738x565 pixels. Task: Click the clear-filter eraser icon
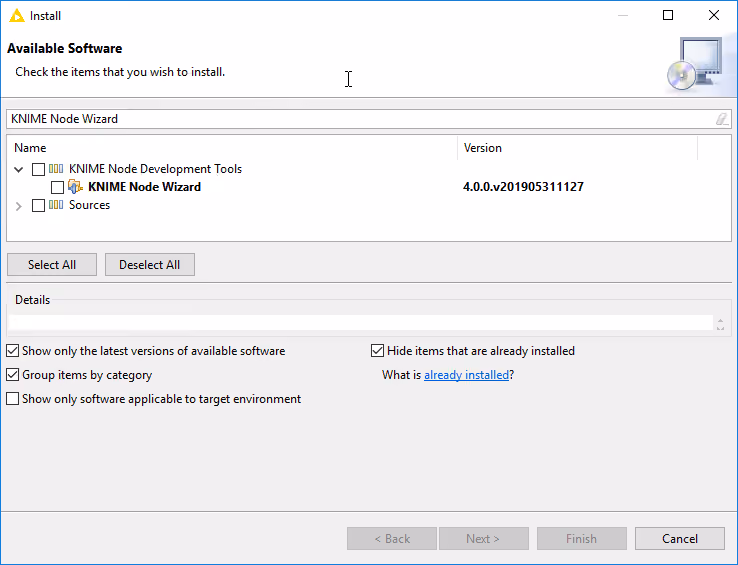(x=722, y=119)
